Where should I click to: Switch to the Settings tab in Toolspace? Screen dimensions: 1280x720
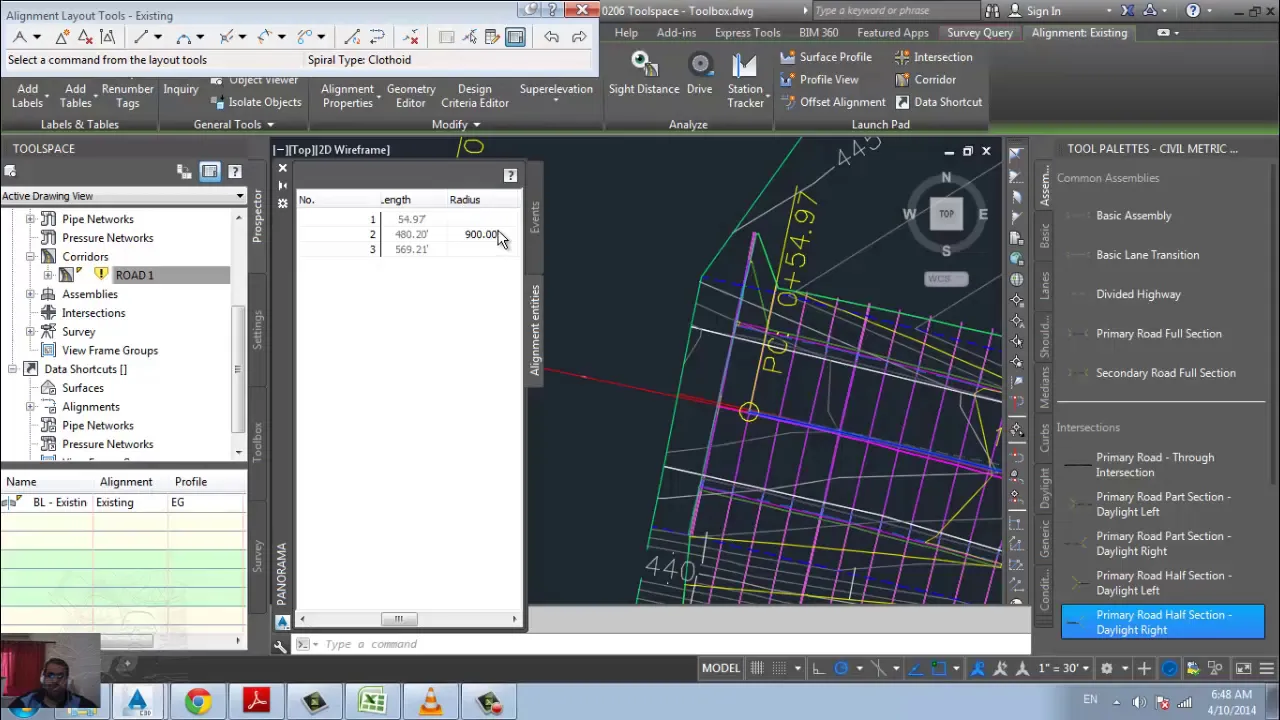(257, 329)
